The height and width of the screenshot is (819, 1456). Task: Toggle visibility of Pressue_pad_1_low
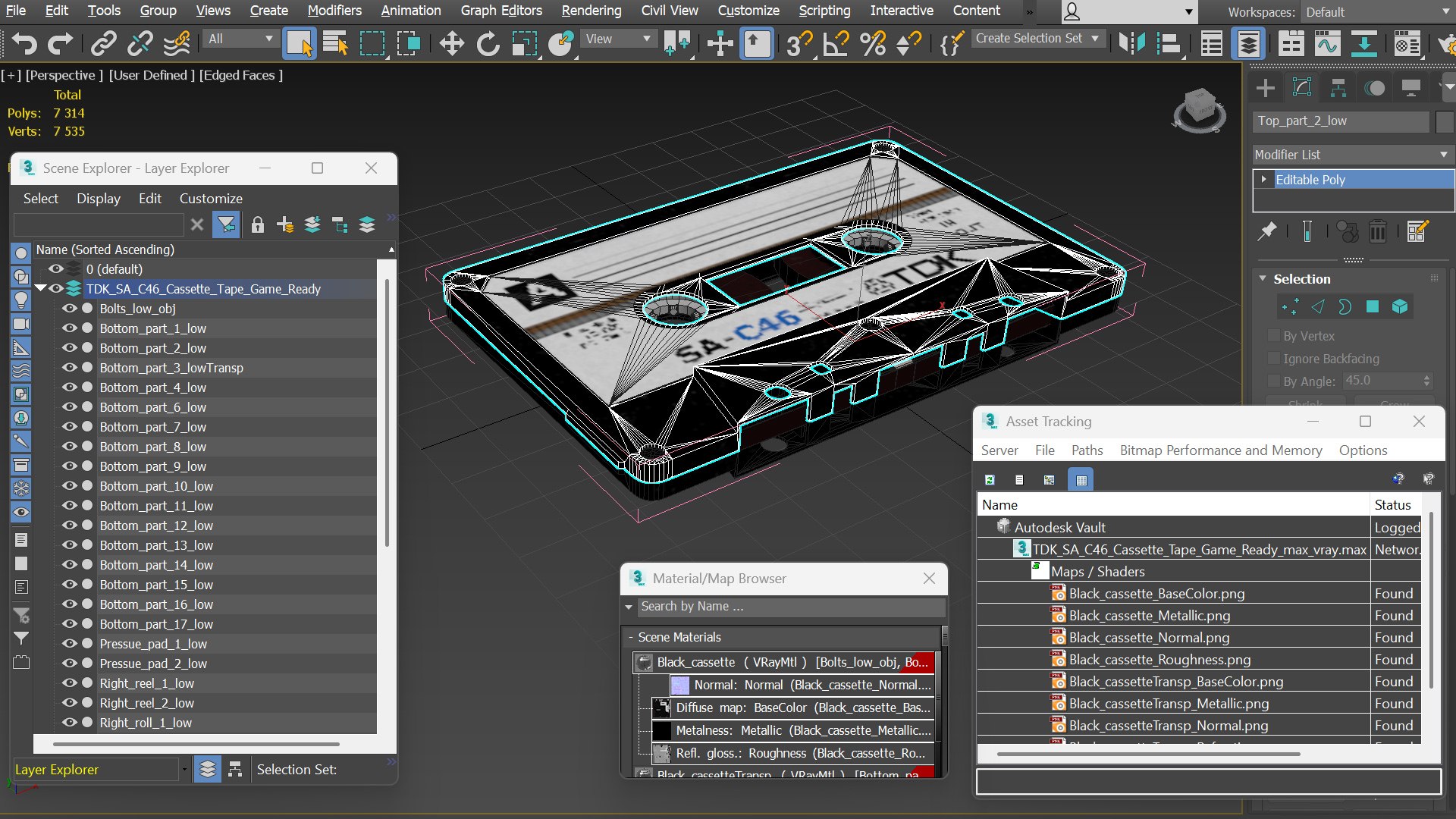click(69, 644)
